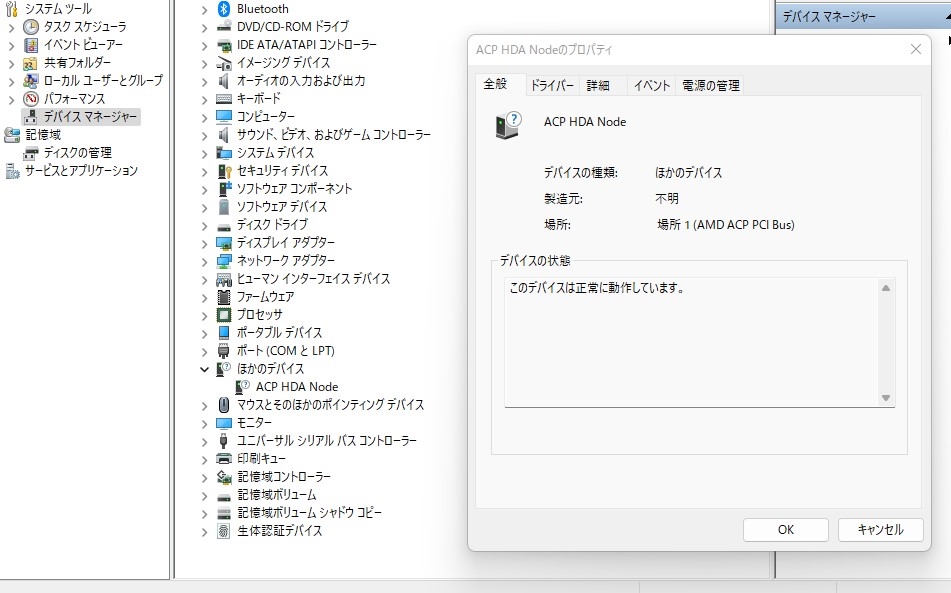Click the プロセッサ processor category icon
The height and width of the screenshot is (593, 951).
pyautogui.click(x=224, y=315)
